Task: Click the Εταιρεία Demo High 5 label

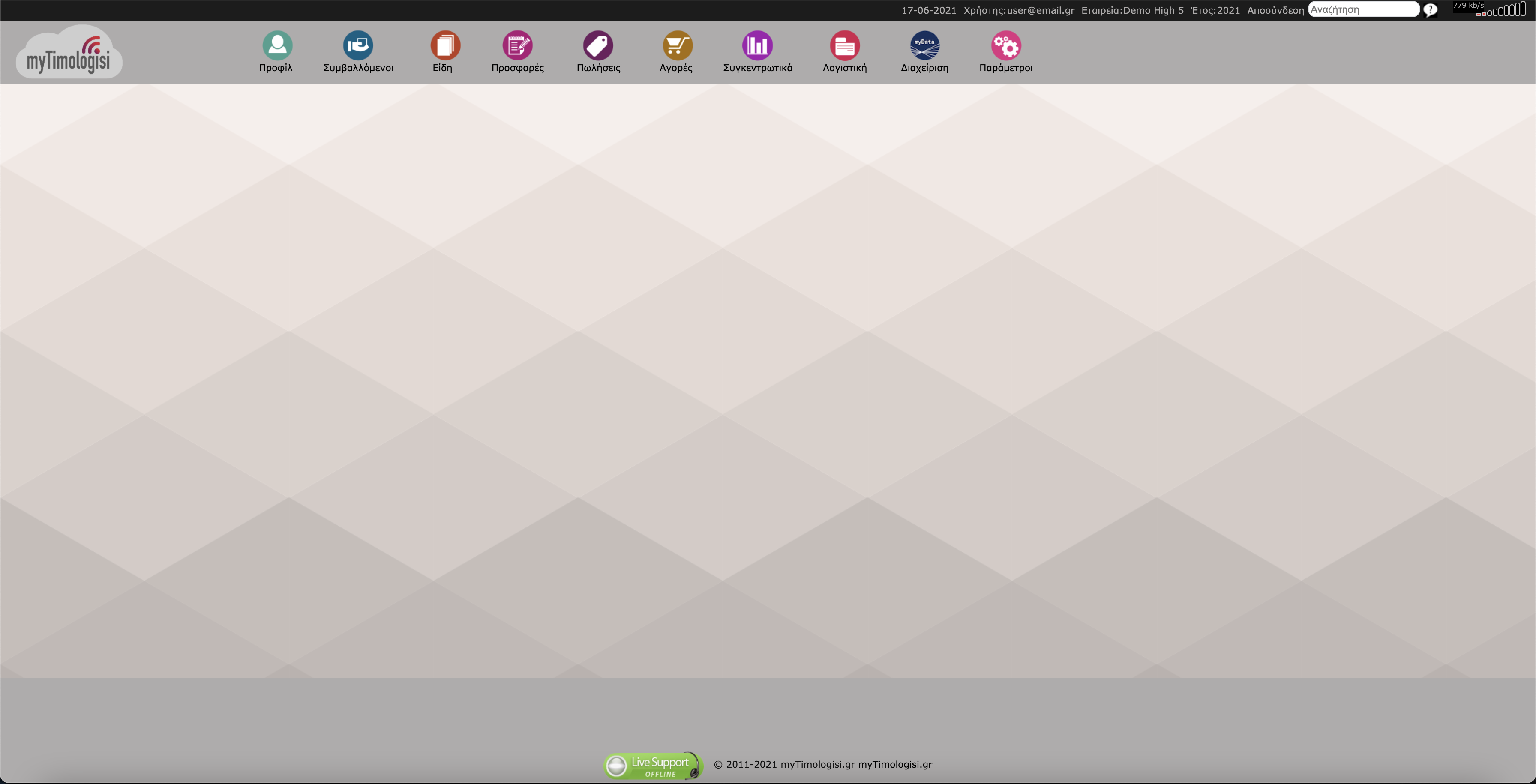Action: [x=1132, y=10]
